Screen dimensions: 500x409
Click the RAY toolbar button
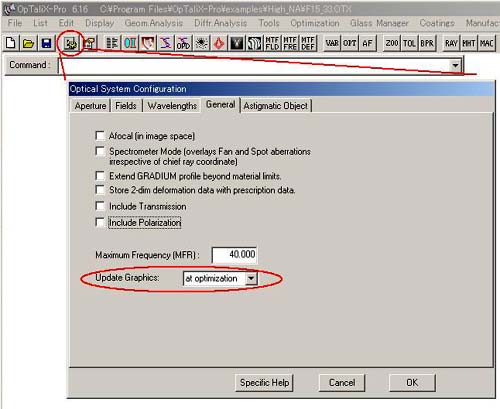tap(451, 43)
